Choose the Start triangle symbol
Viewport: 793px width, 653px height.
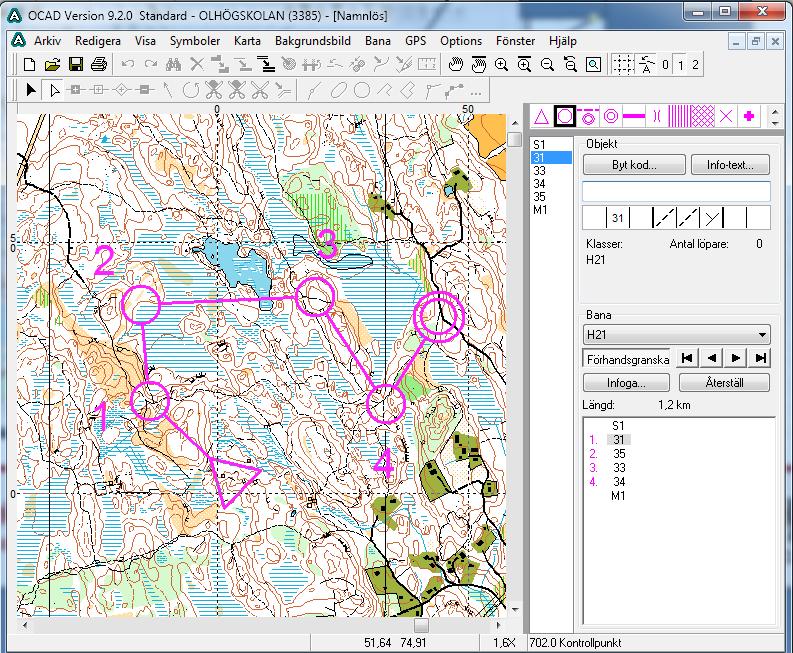tap(542, 117)
